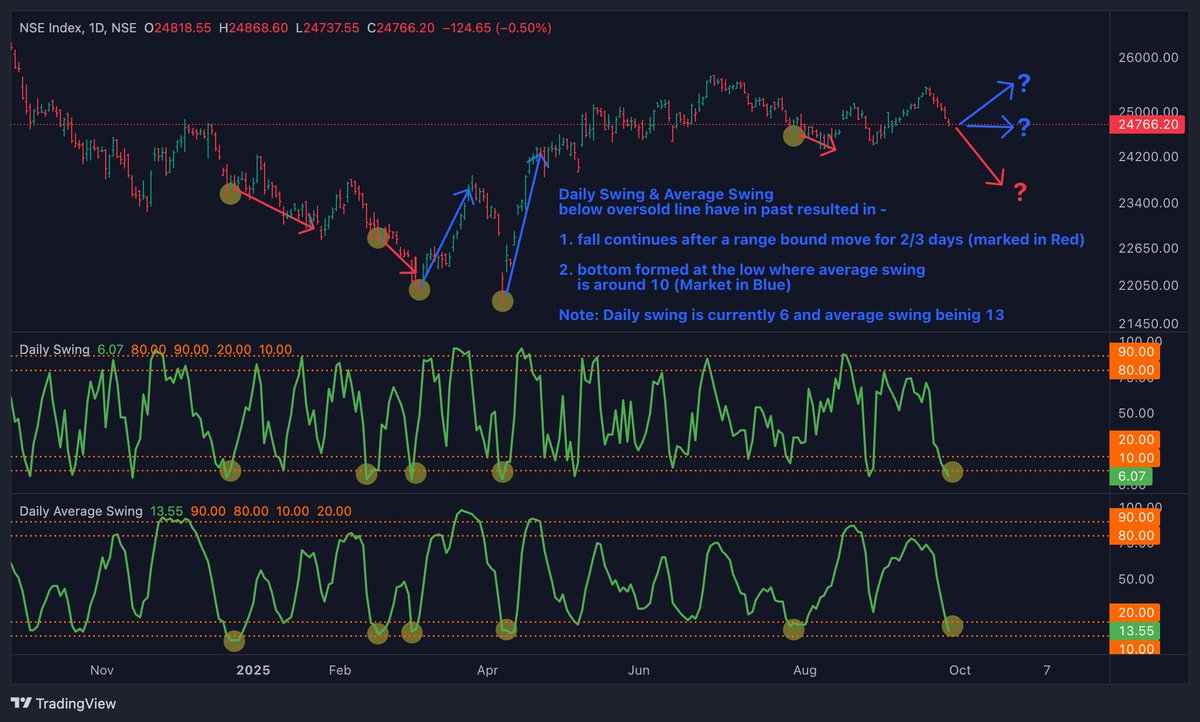The width and height of the screenshot is (1200, 722).
Task: Click the Apr label on the time axis
Action: point(487,670)
